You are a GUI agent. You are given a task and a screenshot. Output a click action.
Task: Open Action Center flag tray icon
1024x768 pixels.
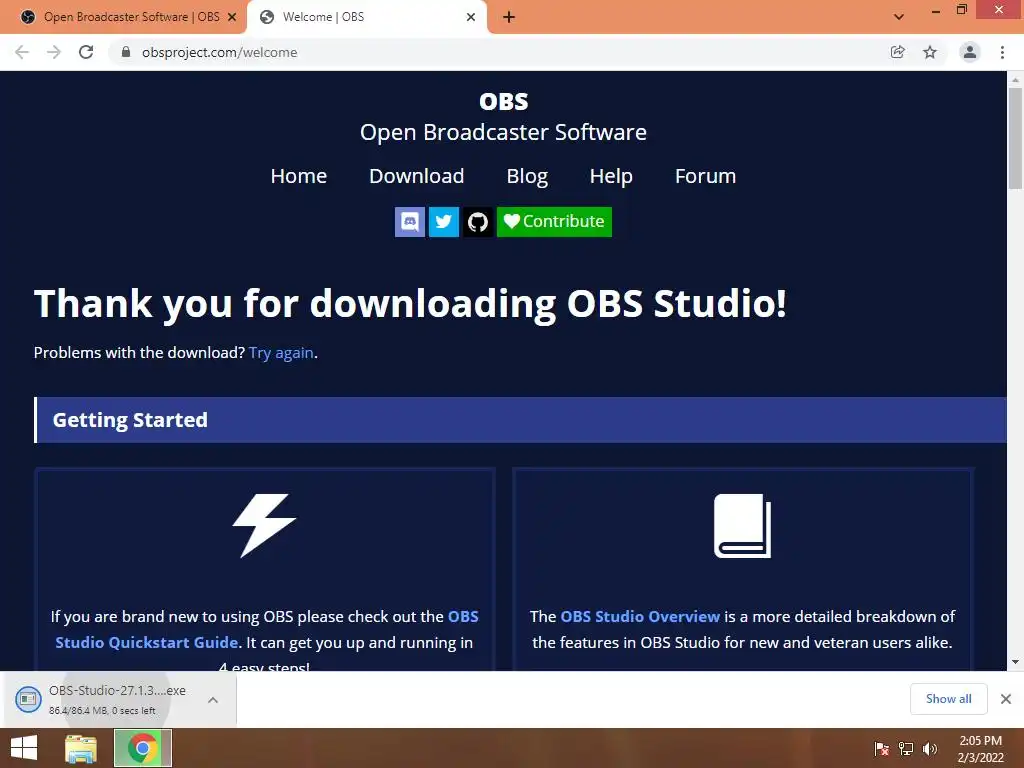pos(881,748)
